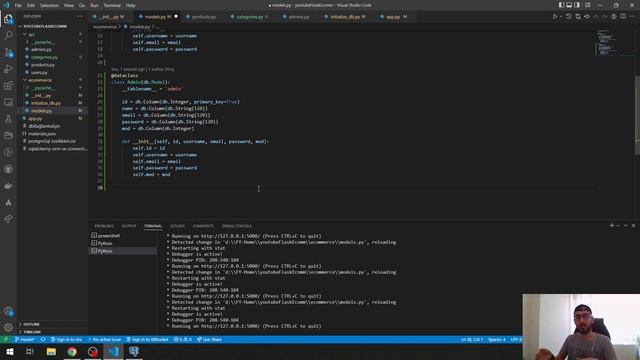Image resolution: width=640 pixels, height=360 pixels.
Task: Open the Source Control view
Action: click(8, 52)
